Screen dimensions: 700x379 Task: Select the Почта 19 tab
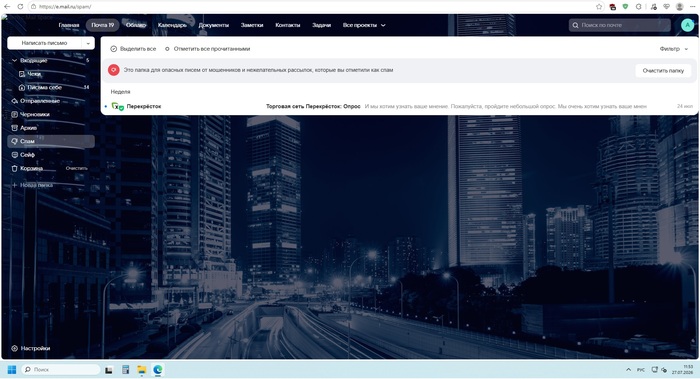pos(103,25)
